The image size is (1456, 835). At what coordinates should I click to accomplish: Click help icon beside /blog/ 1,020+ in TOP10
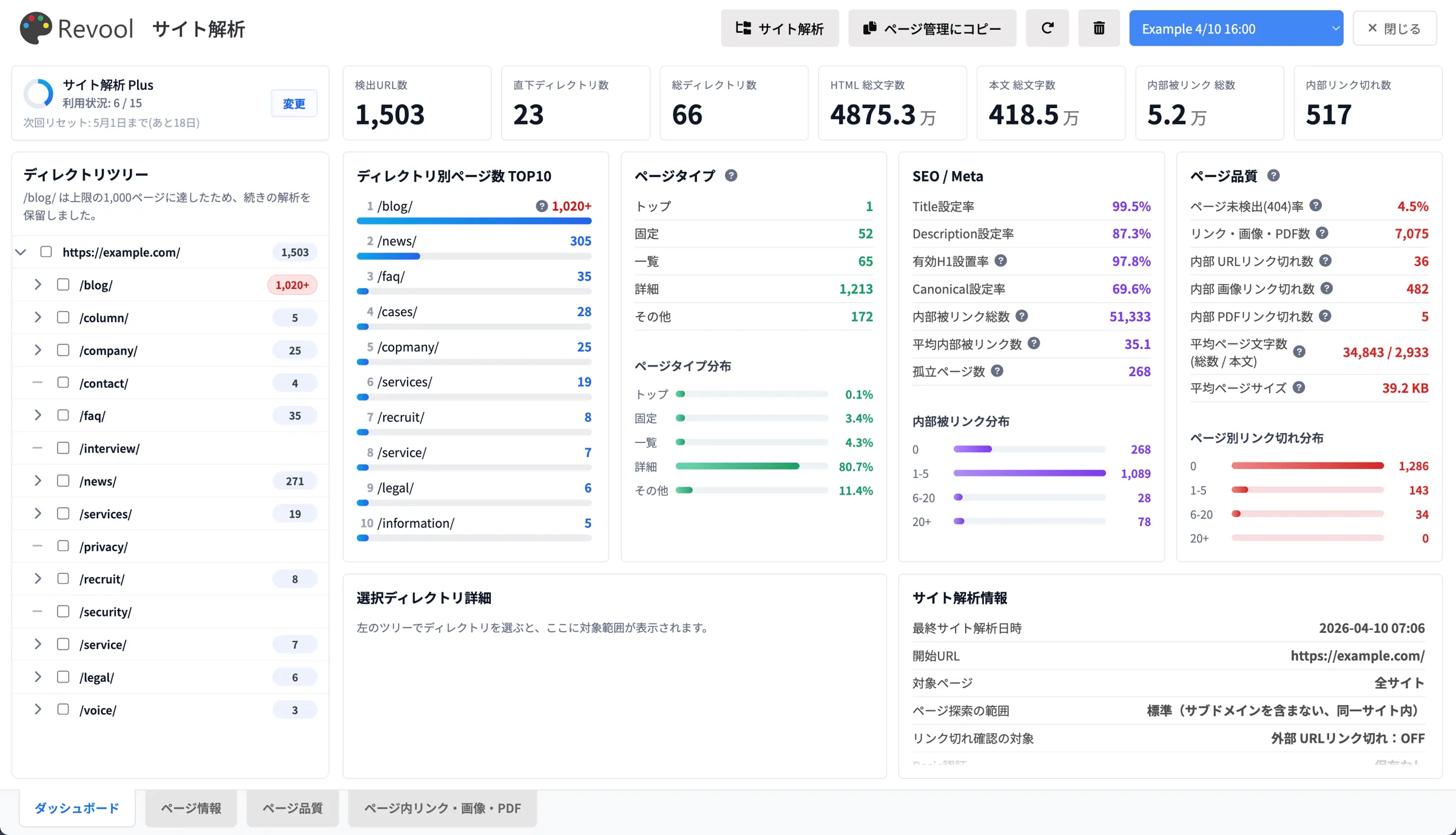point(542,206)
